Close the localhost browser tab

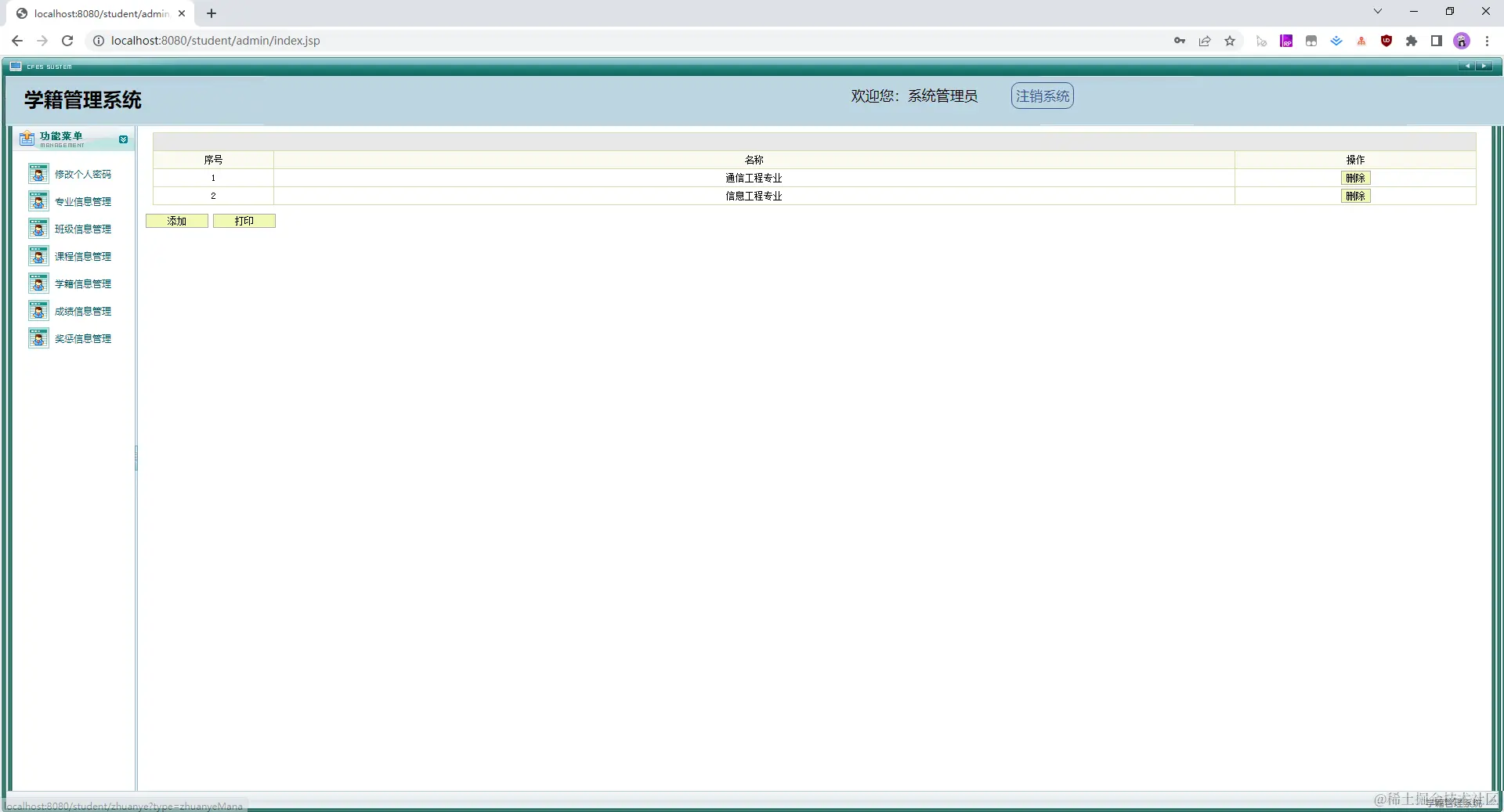pyautogui.click(x=182, y=13)
